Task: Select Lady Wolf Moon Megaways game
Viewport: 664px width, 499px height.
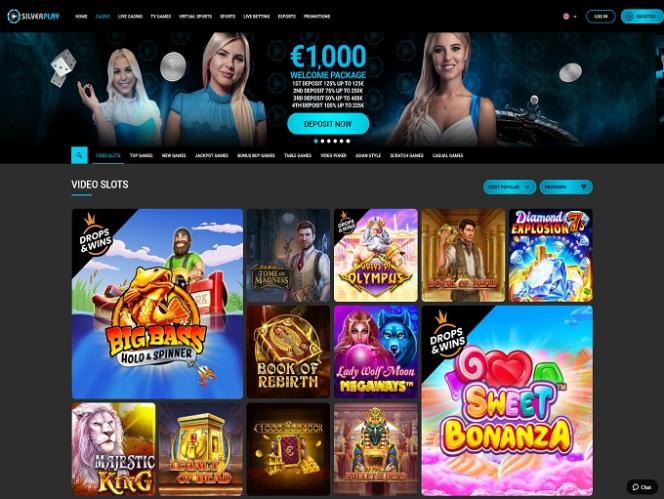Action: tap(376, 352)
